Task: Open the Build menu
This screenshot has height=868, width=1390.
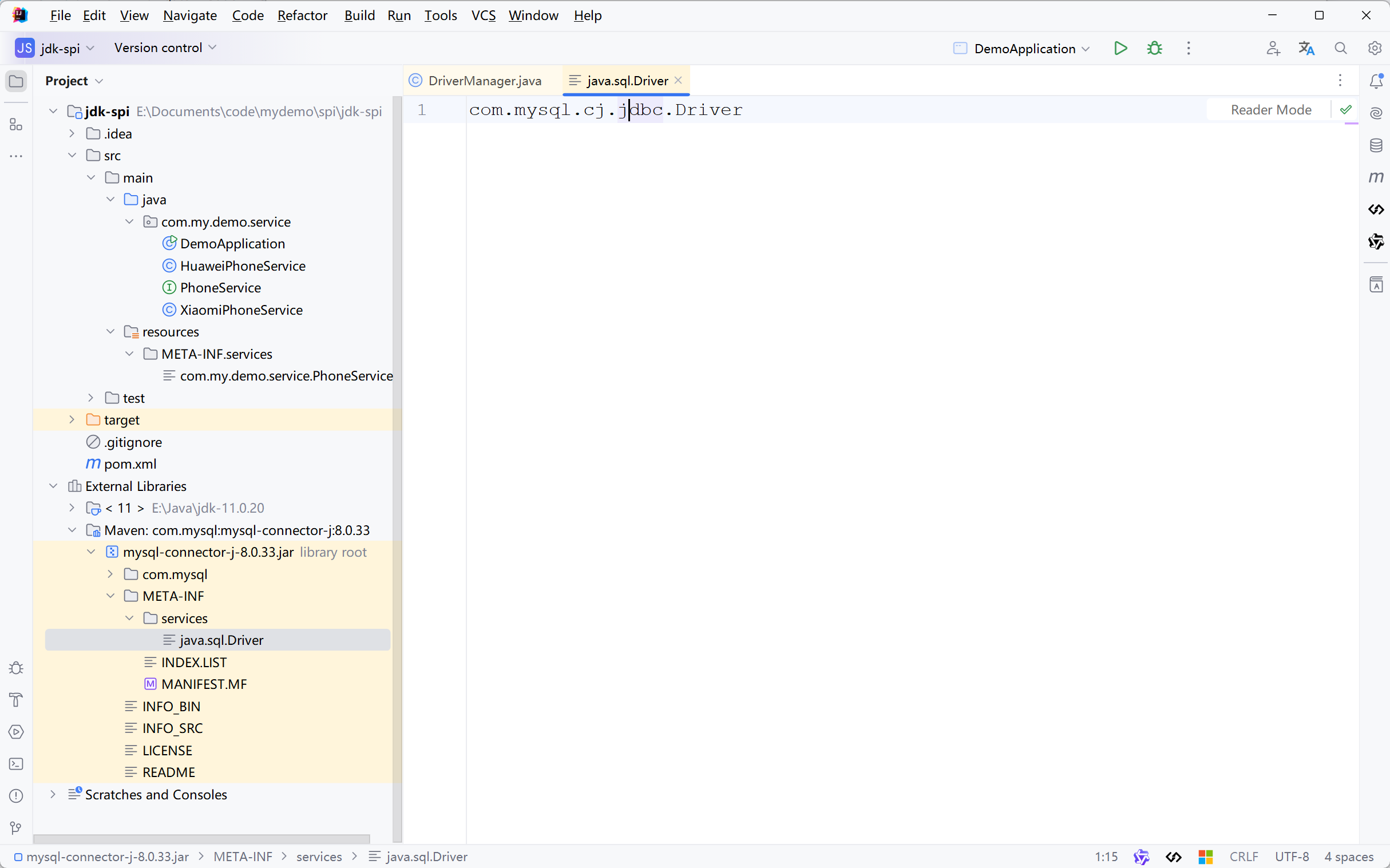Action: (357, 15)
